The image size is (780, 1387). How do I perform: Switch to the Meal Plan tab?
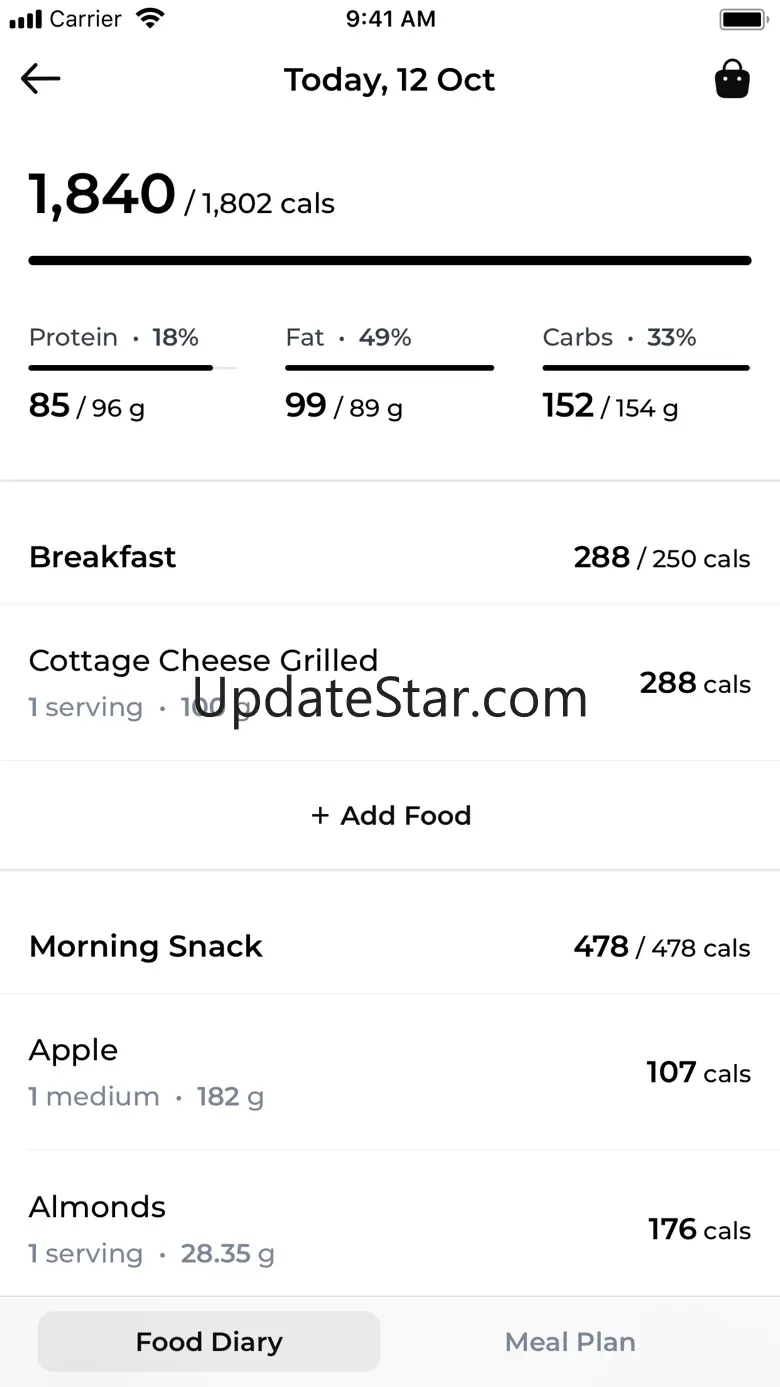[x=570, y=1341]
